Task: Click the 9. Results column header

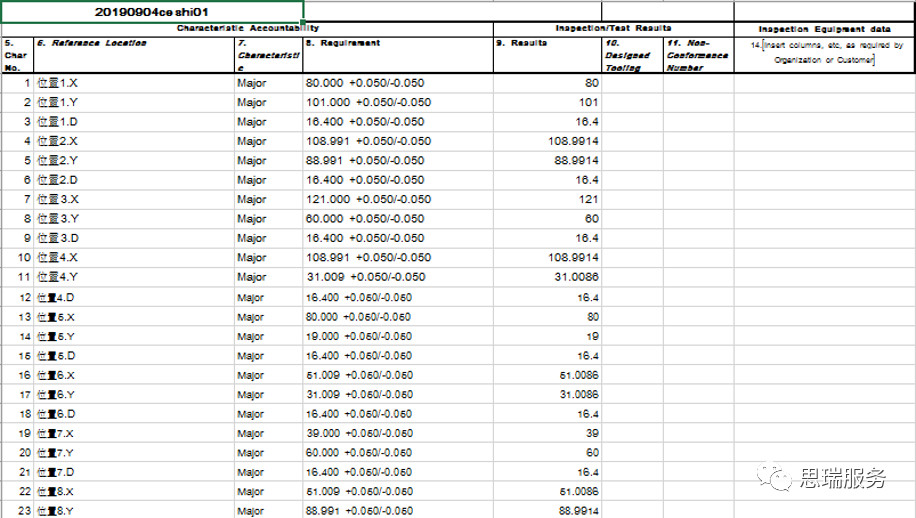Action: 547,55
